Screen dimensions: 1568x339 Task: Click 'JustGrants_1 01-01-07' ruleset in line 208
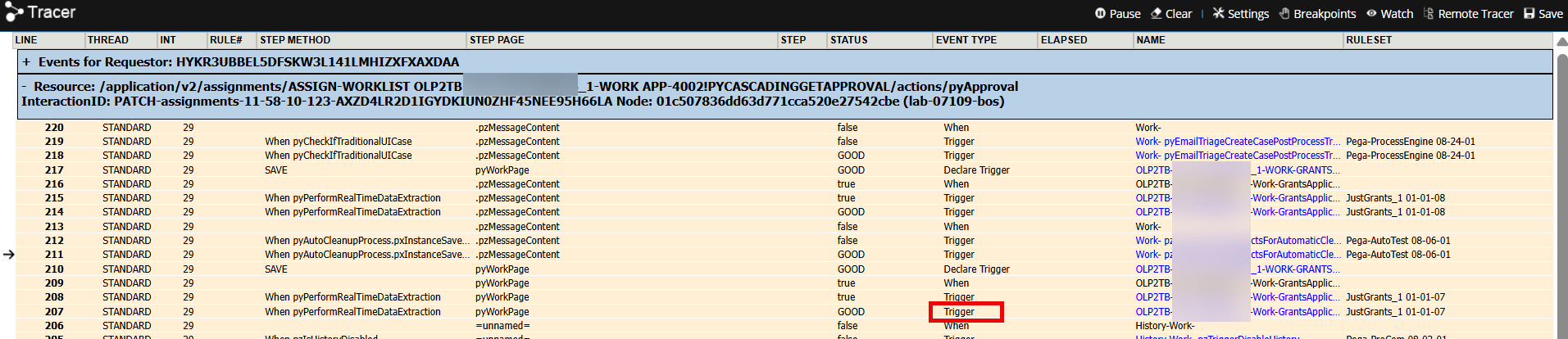[x=1395, y=297]
